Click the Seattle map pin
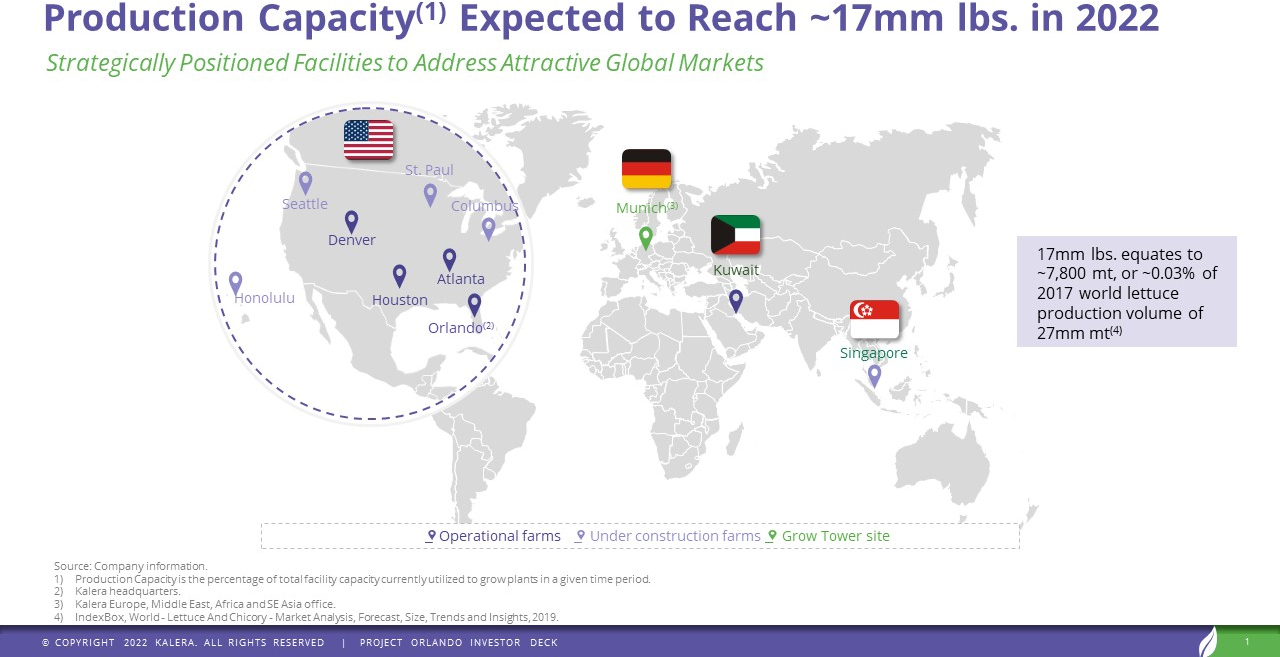Screen dimensions: 1280x657 point(305,183)
